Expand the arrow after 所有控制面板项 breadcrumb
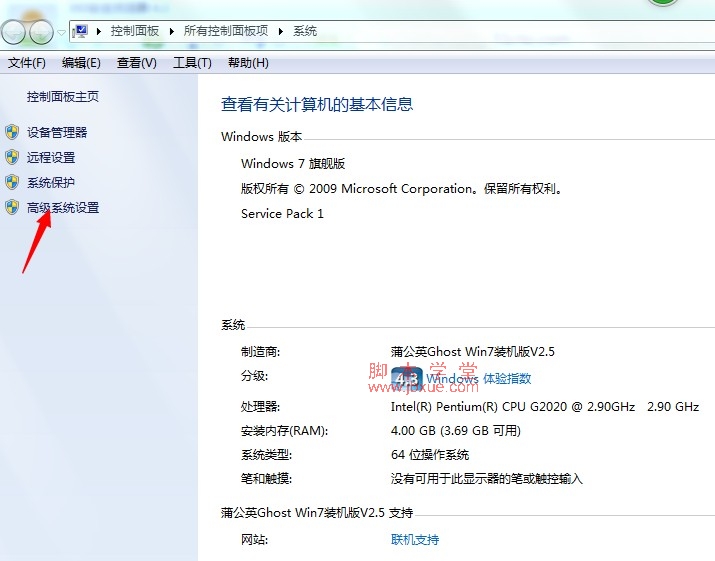 [280, 31]
